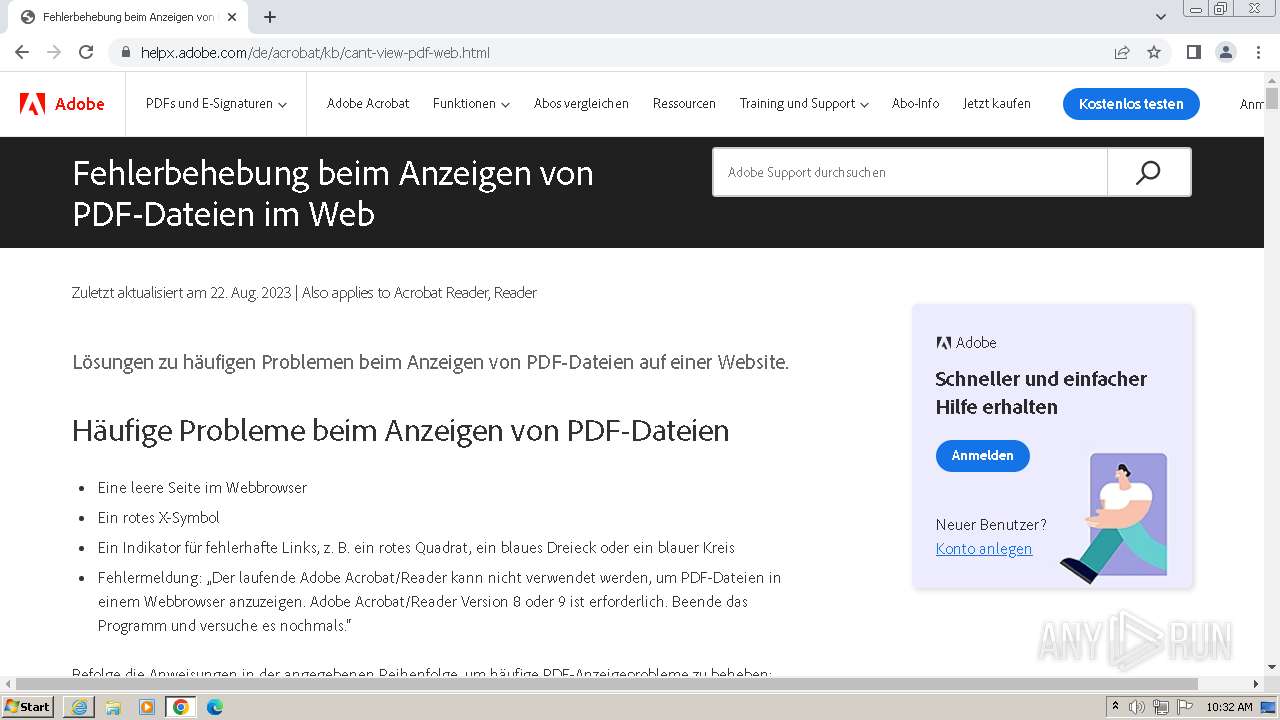Screen dimensions: 1280x720
Task: Expand the PDFs und E-Signaturen dropdown
Action: [216, 104]
